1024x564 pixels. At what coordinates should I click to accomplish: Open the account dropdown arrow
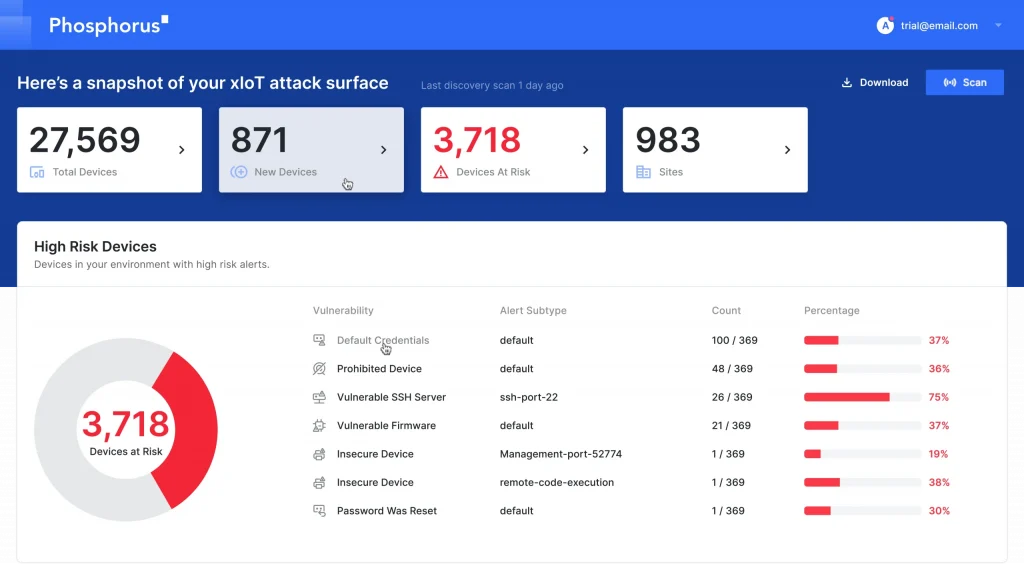[x=998, y=26]
